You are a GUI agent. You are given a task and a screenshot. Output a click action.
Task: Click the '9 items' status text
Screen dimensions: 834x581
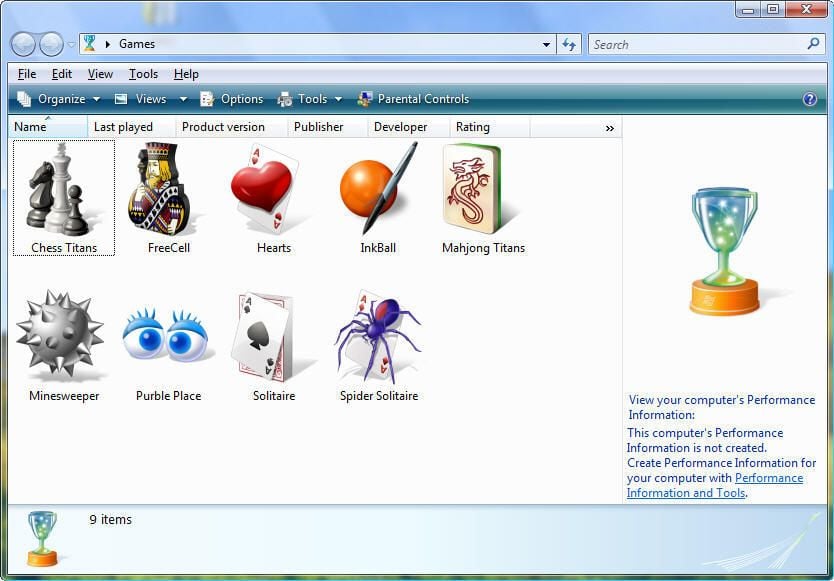click(x=110, y=520)
